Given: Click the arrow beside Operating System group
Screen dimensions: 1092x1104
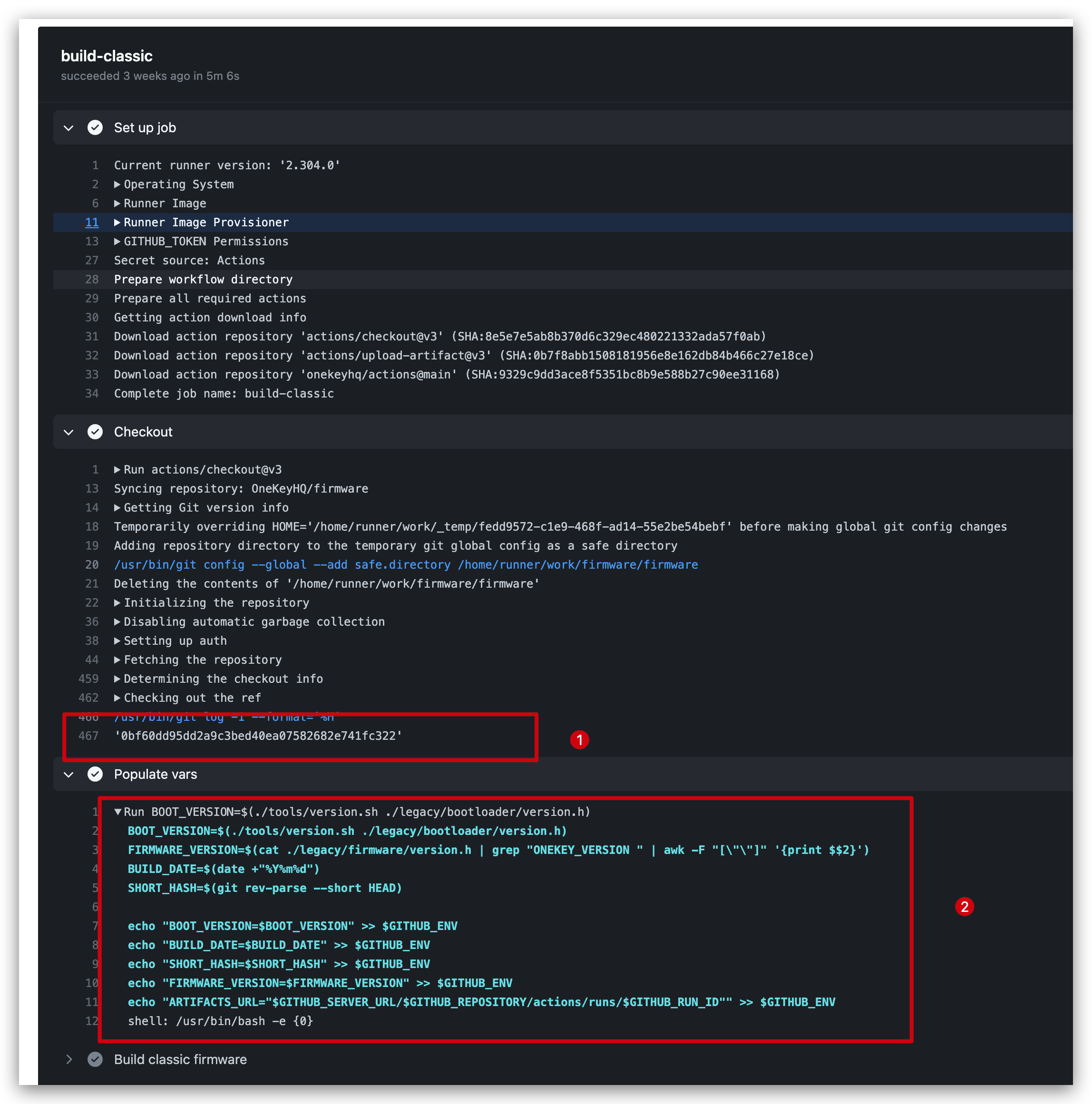Looking at the screenshot, I should [x=117, y=184].
